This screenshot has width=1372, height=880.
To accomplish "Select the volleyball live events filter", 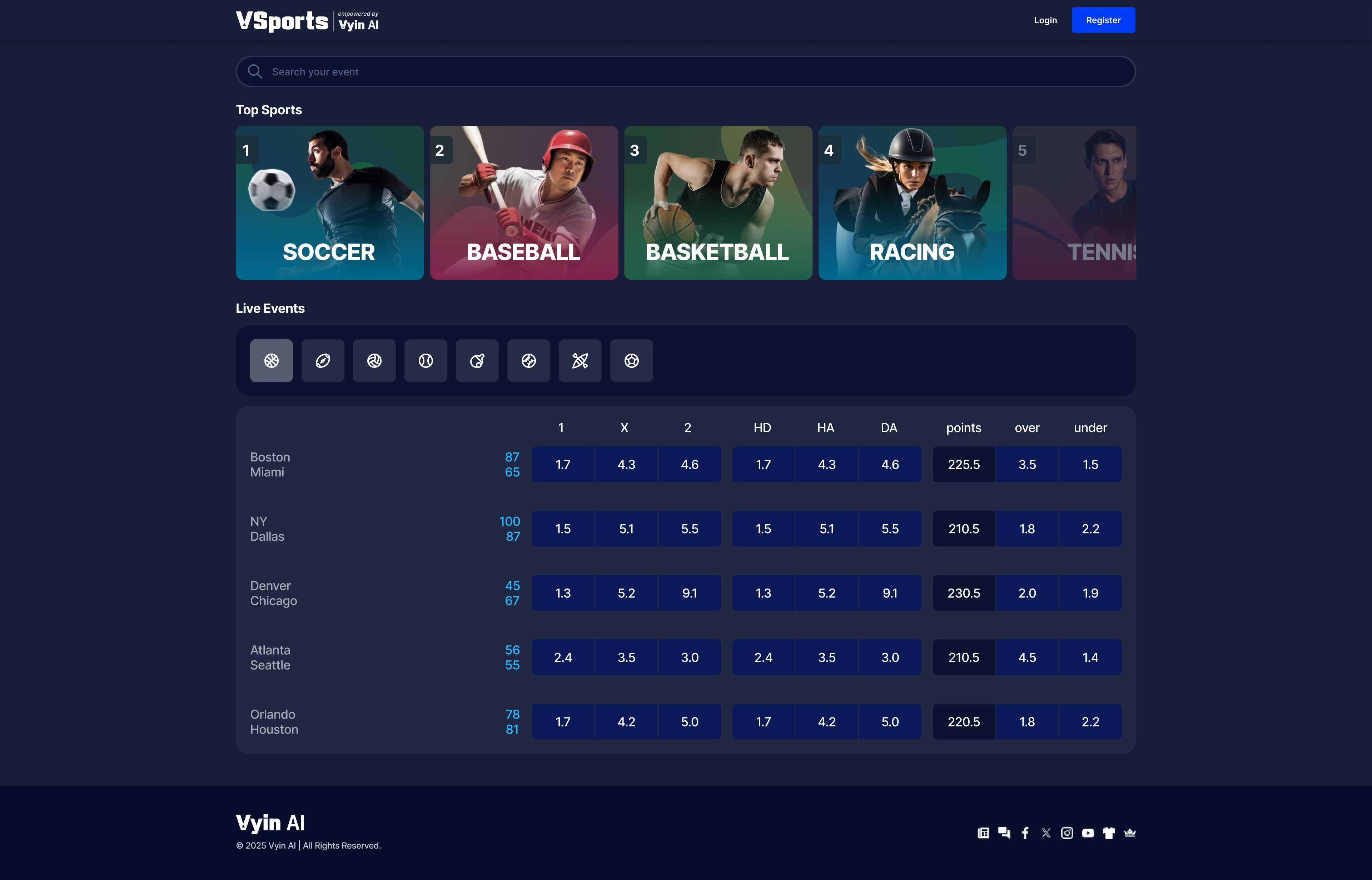I will [x=374, y=361].
